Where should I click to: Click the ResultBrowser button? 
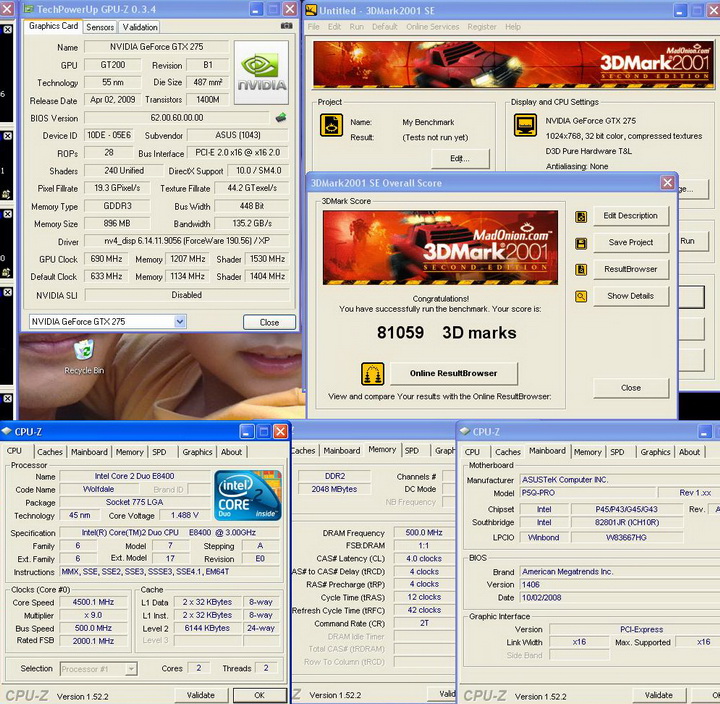[x=630, y=269]
